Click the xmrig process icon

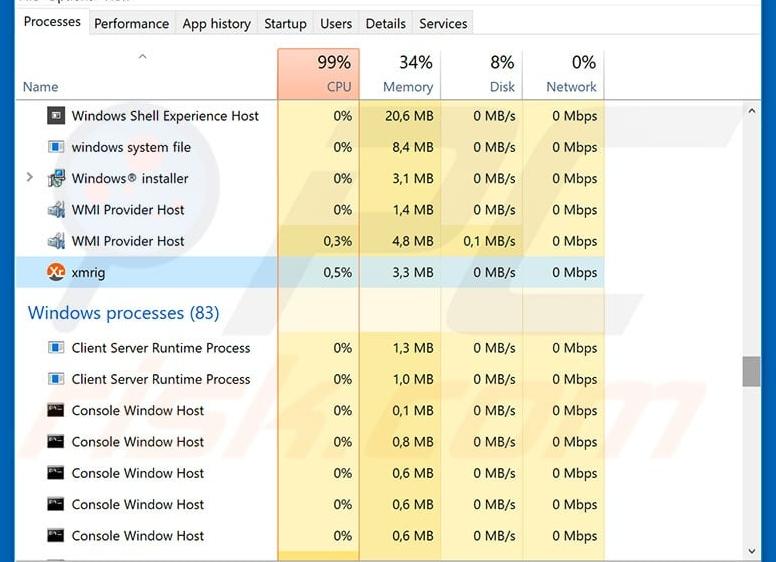tap(56, 272)
